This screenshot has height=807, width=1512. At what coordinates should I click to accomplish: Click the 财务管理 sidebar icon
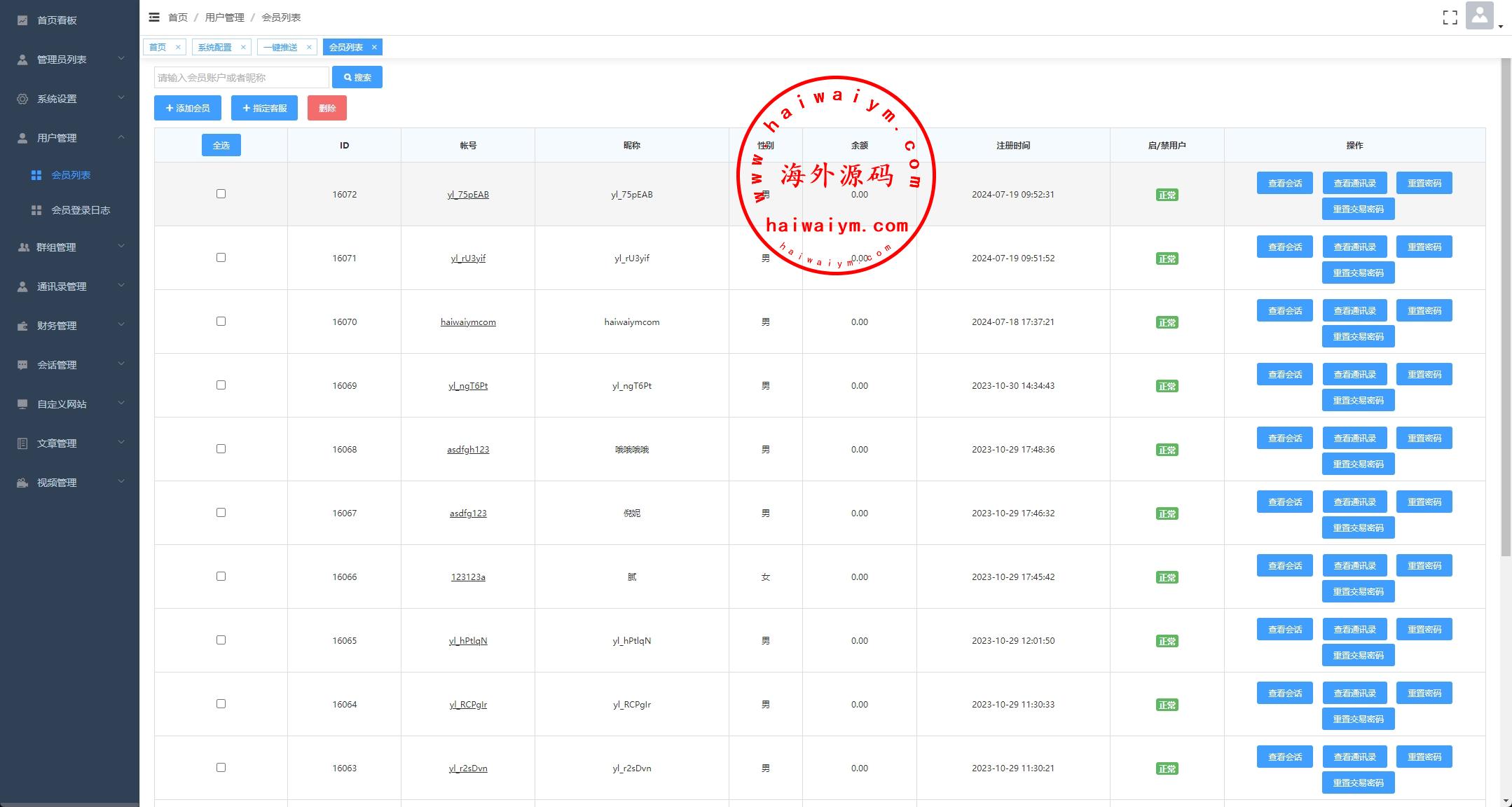click(x=22, y=326)
